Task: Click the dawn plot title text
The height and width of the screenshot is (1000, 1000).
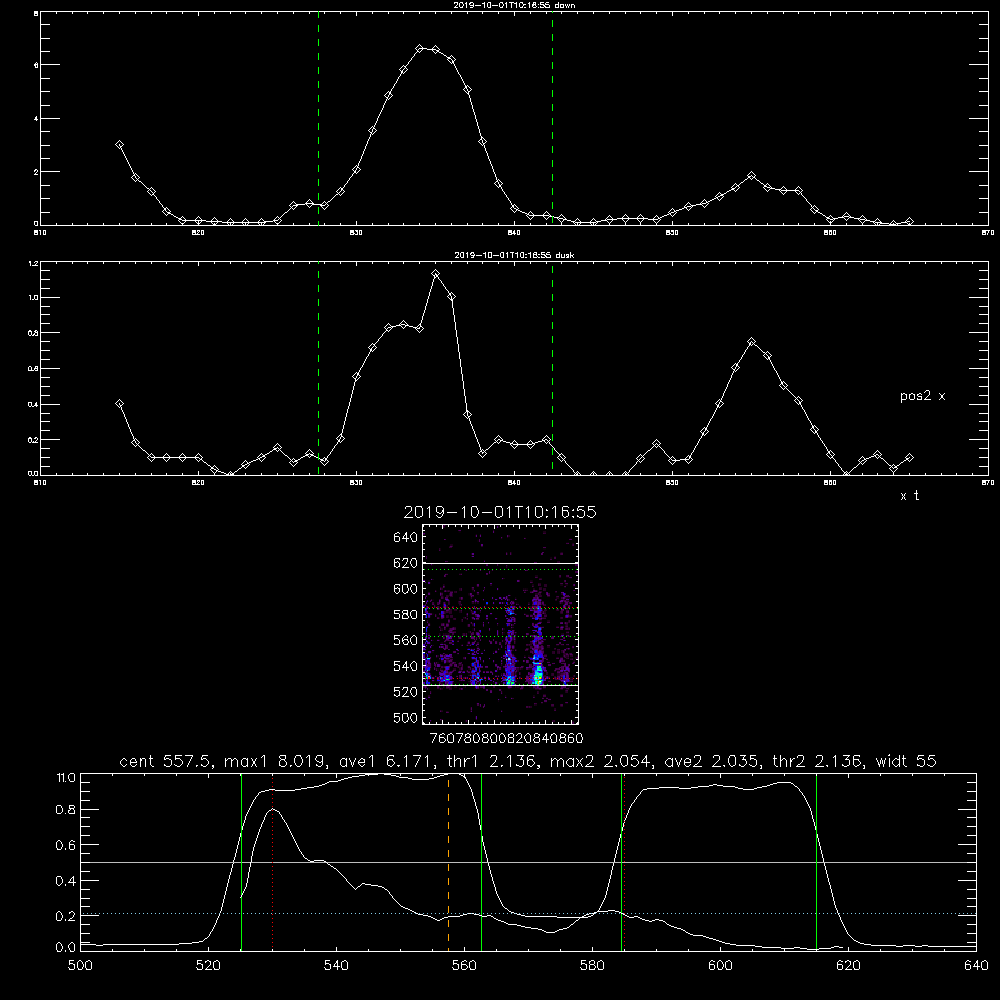Action: tap(514, 5)
